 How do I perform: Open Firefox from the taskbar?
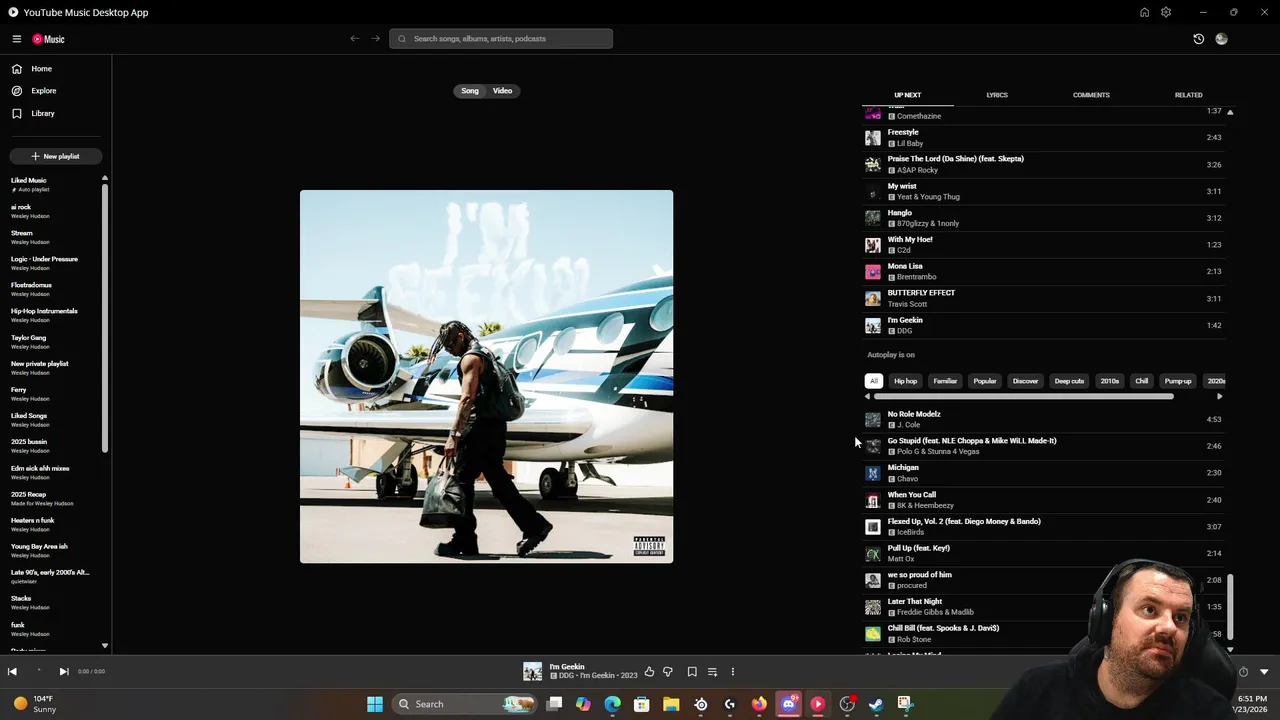pyautogui.click(x=759, y=704)
